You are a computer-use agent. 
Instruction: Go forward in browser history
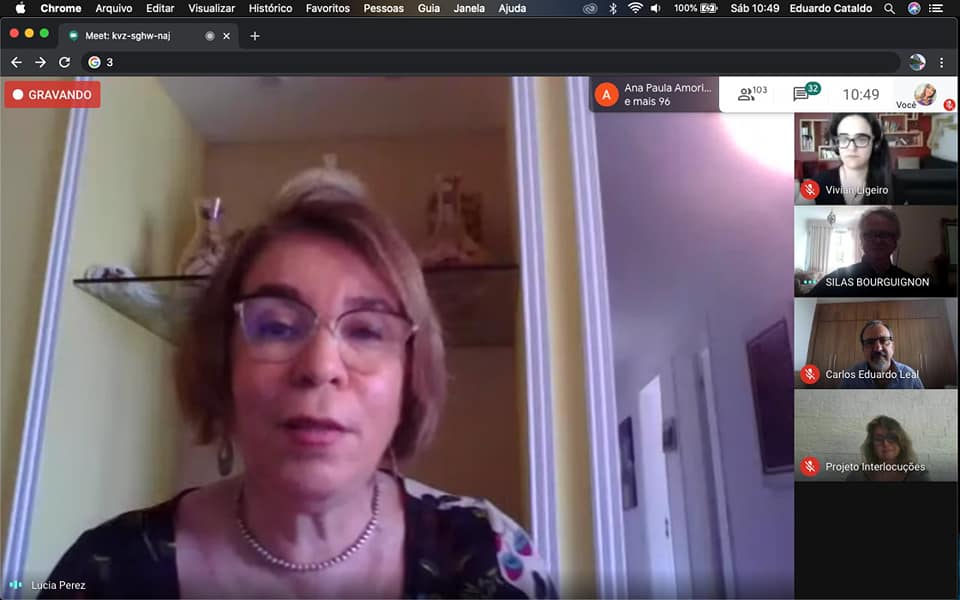pyautogui.click(x=40, y=62)
